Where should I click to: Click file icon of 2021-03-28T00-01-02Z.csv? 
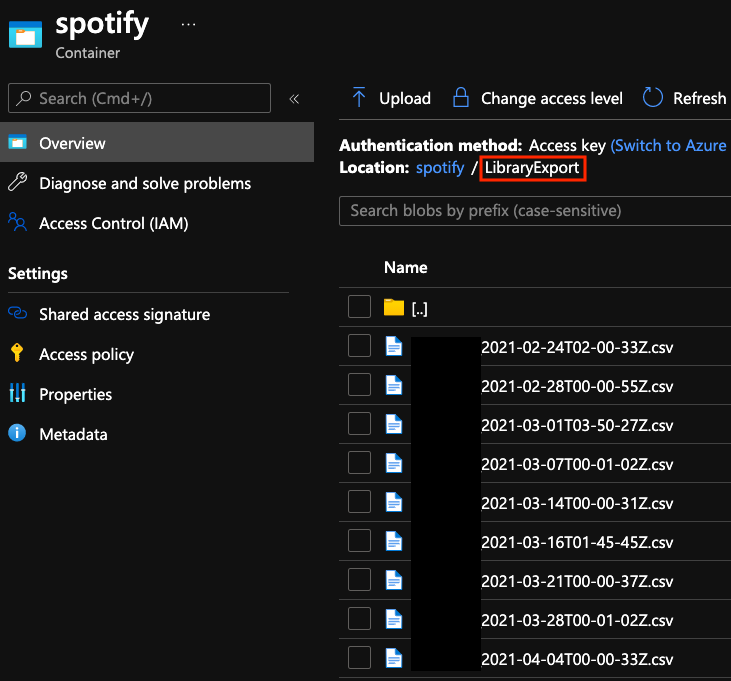coord(394,619)
